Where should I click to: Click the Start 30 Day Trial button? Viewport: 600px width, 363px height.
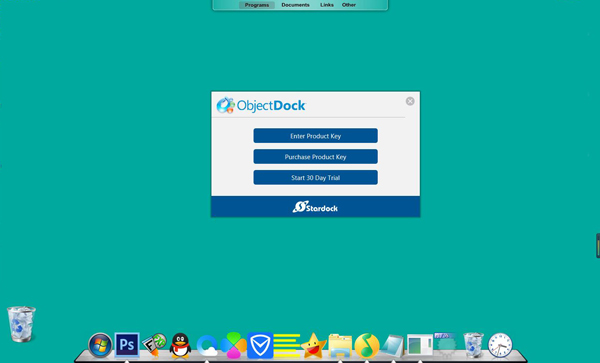[315, 177]
